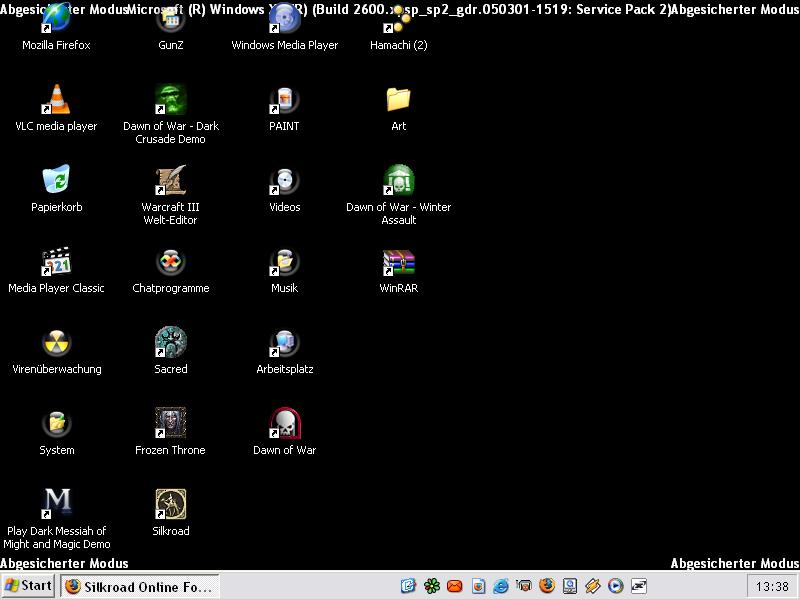Viewport: 800px width, 600px height.
Task: Open the Frozen Throne shortcut
Action: (170, 424)
